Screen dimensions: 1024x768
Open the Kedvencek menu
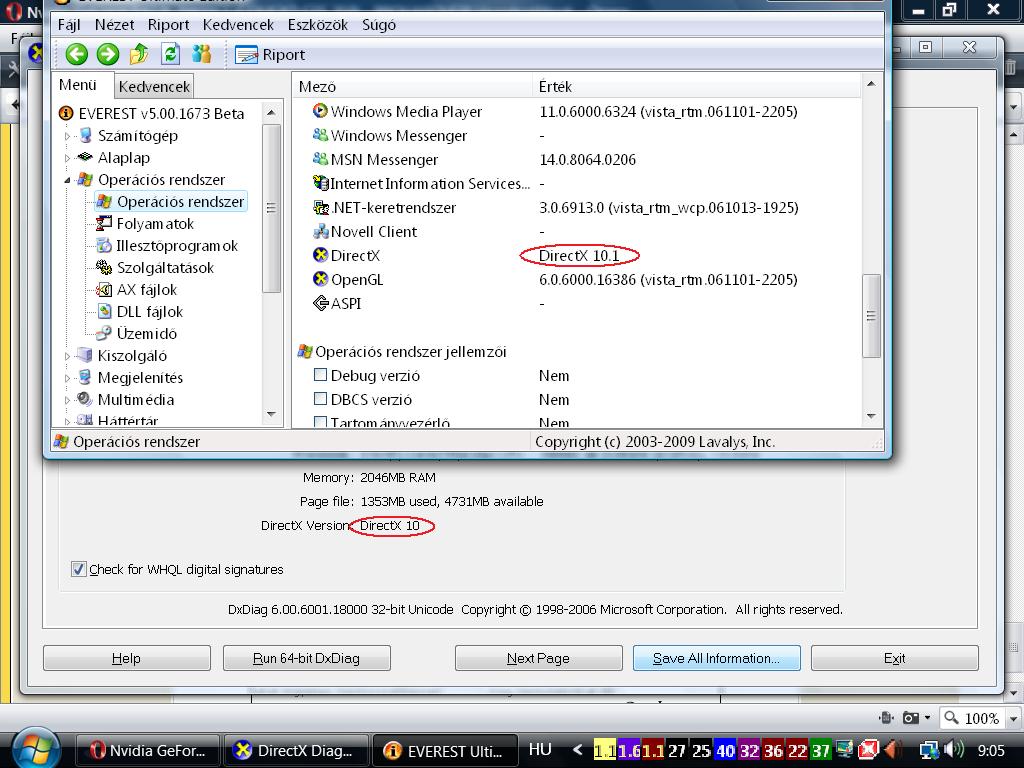coord(238,25)
